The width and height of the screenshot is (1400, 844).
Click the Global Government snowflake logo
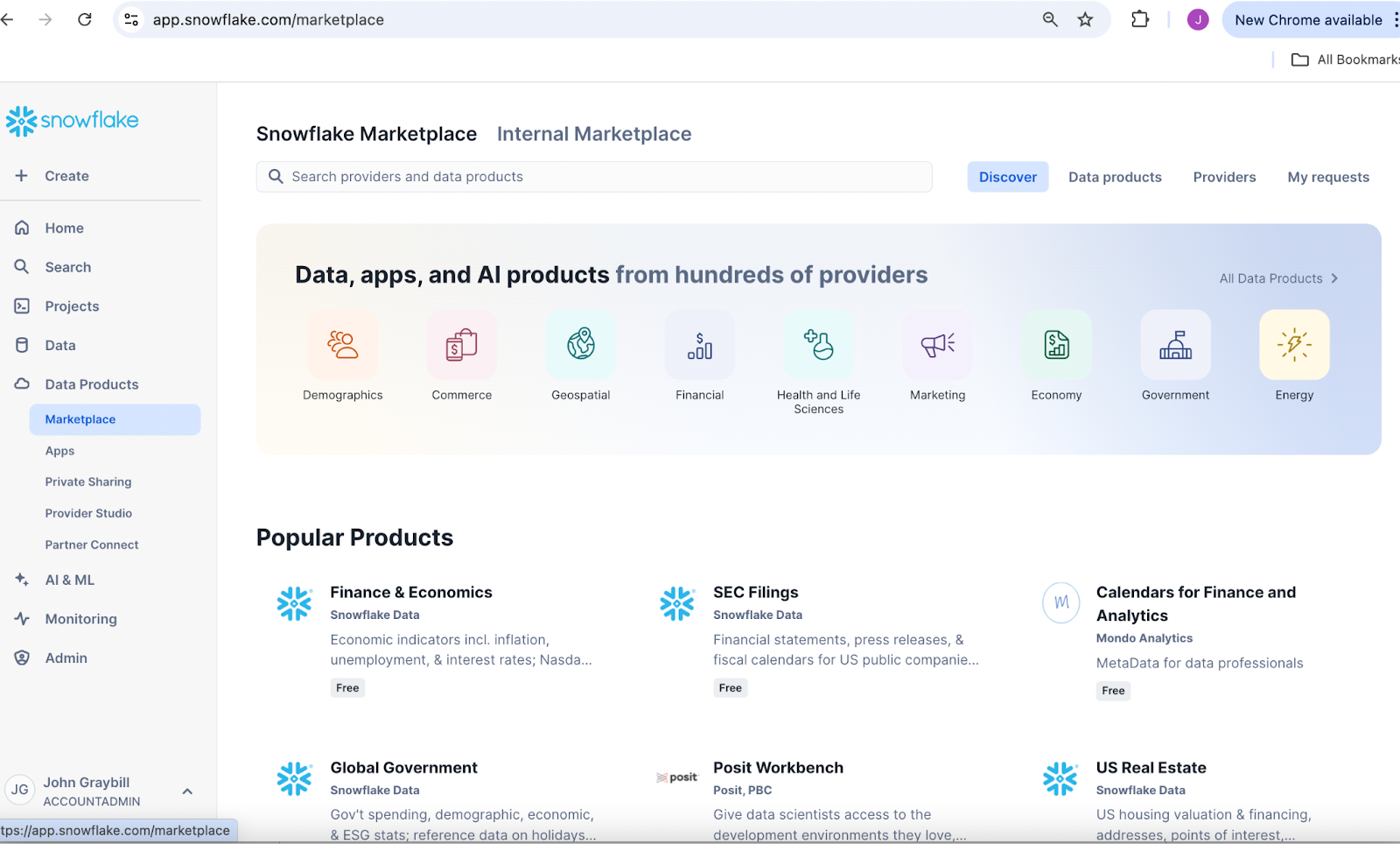pyautogui.click(x=294, y=778)
